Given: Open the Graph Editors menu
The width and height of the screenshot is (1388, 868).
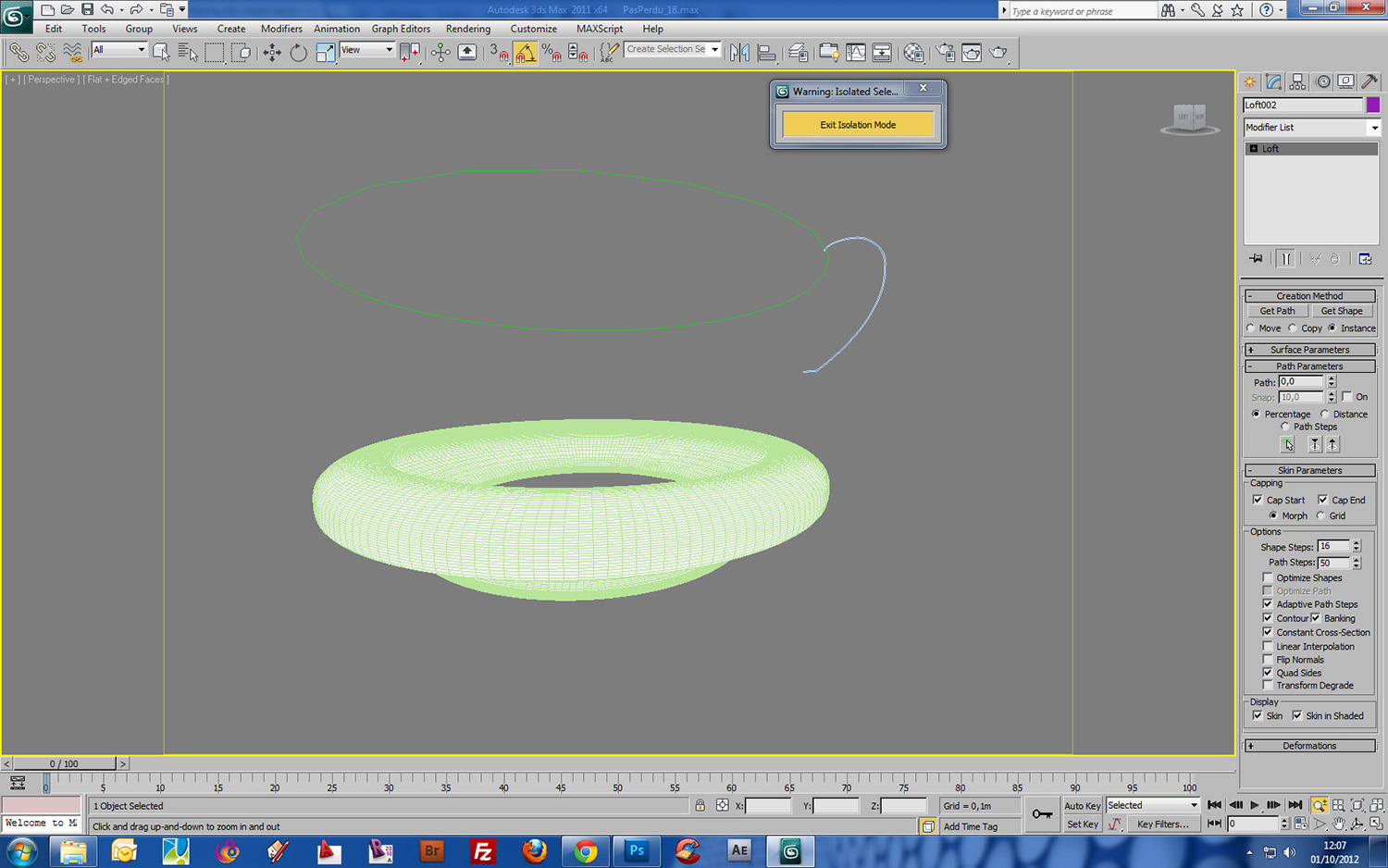Looking at the screenshot, I should (401, 29).
